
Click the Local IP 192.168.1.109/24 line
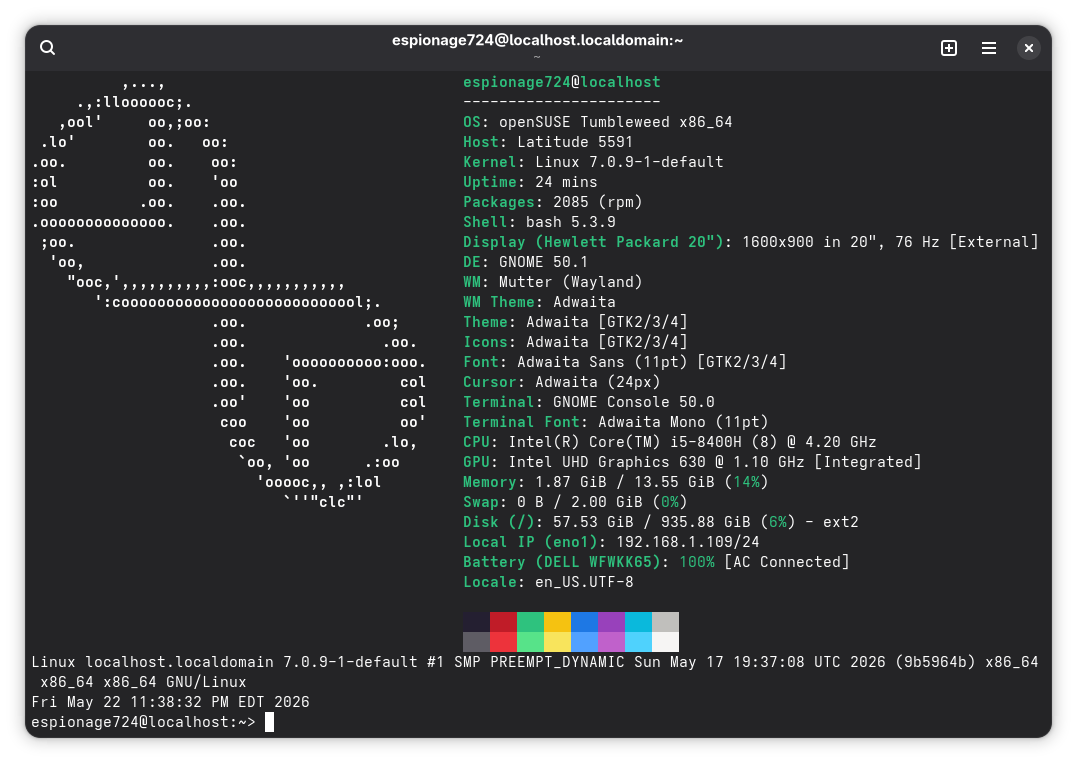coord(611,542)
